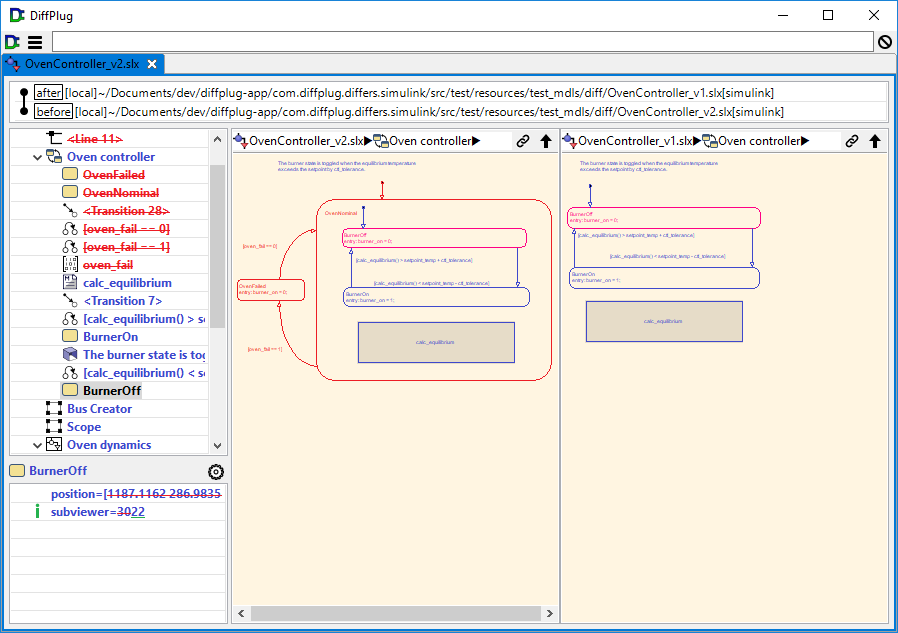Click BurnerOff state in v1 diagram

pos(664,218)
